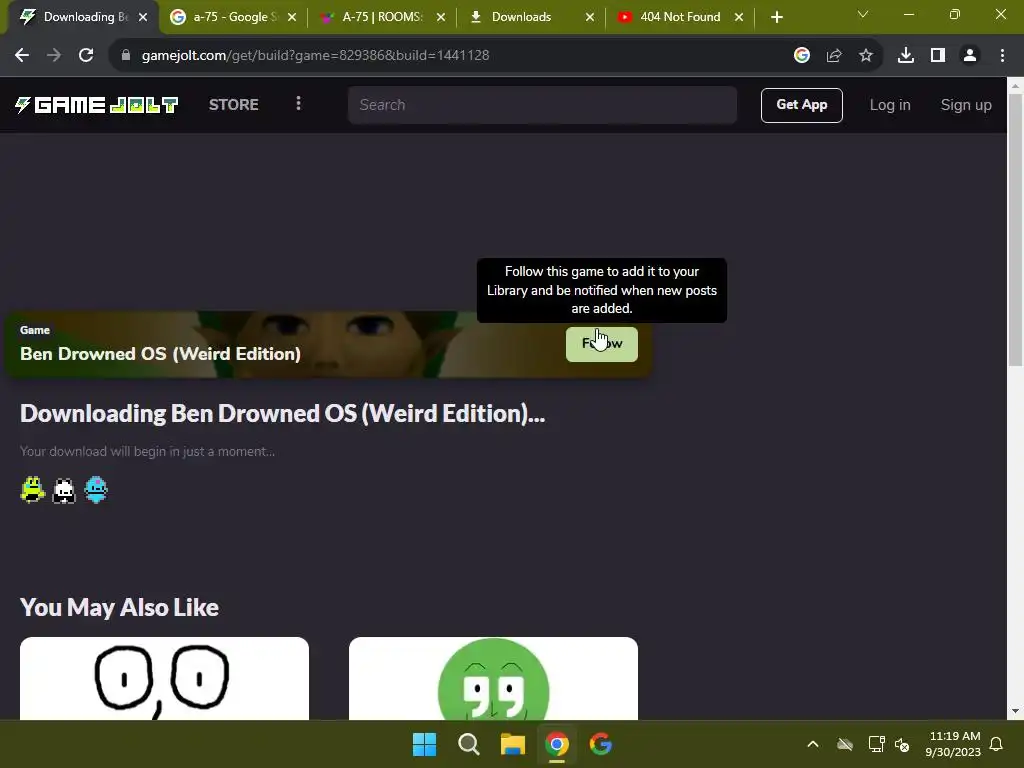The width and height of the screenshot is (1024, 768).
Task: Click the Log in link
Action: click(x=889, y=105)
